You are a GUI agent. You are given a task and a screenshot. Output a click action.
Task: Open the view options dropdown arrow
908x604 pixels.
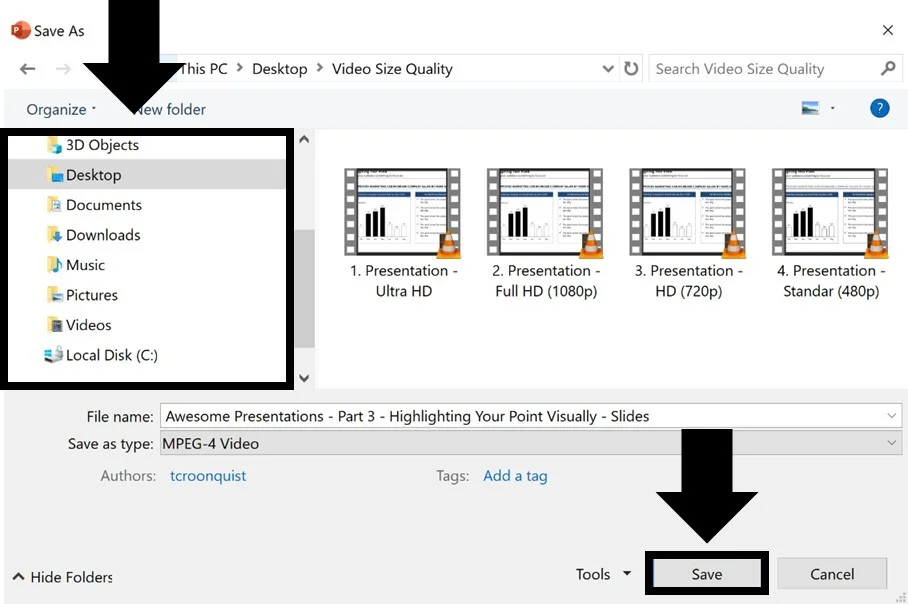(833, 108)
